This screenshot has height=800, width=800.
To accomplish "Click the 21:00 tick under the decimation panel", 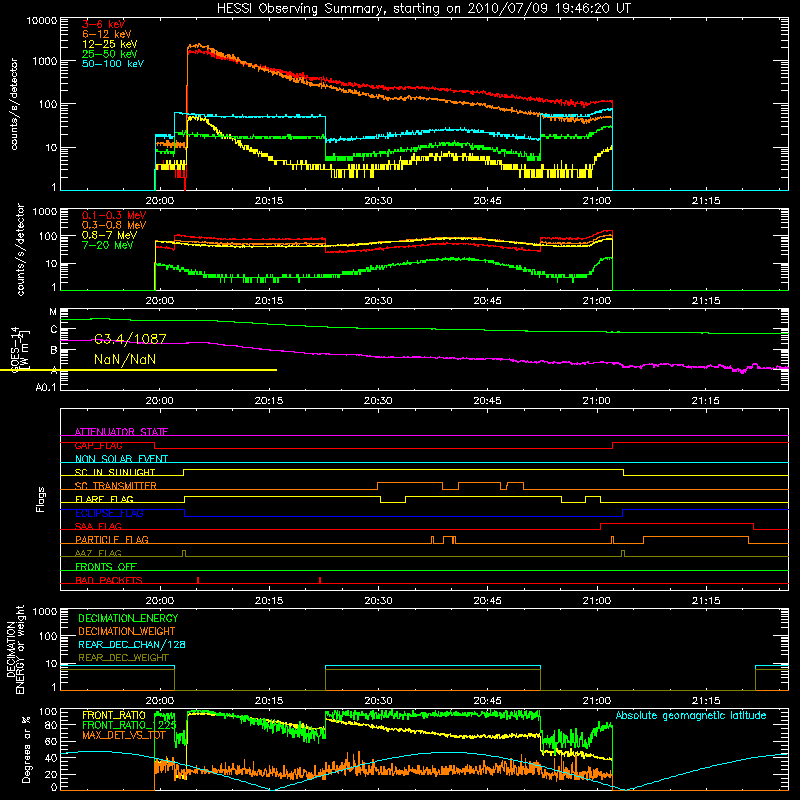I will pyautogui.click(x=597, y=701).
